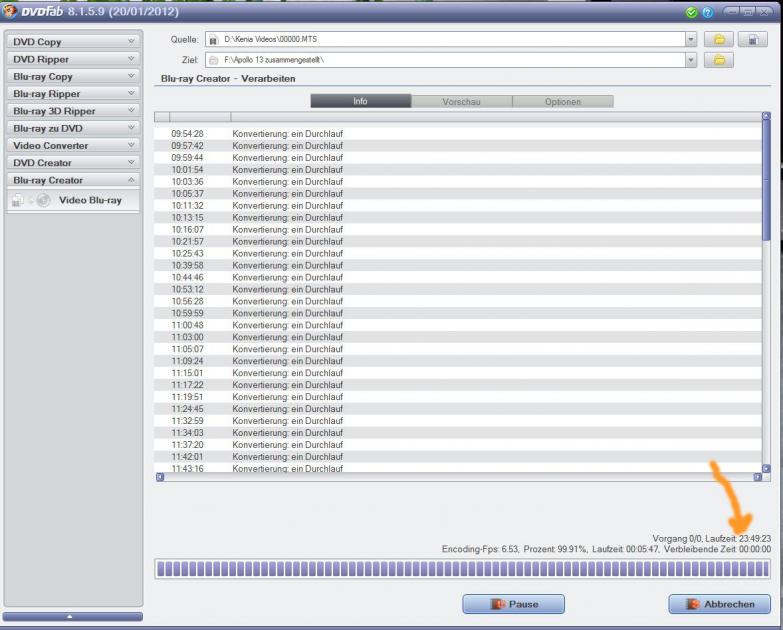Expand the DVD Copy section
Viewport: 783px width, 630px height.
[x=73, y=42]
